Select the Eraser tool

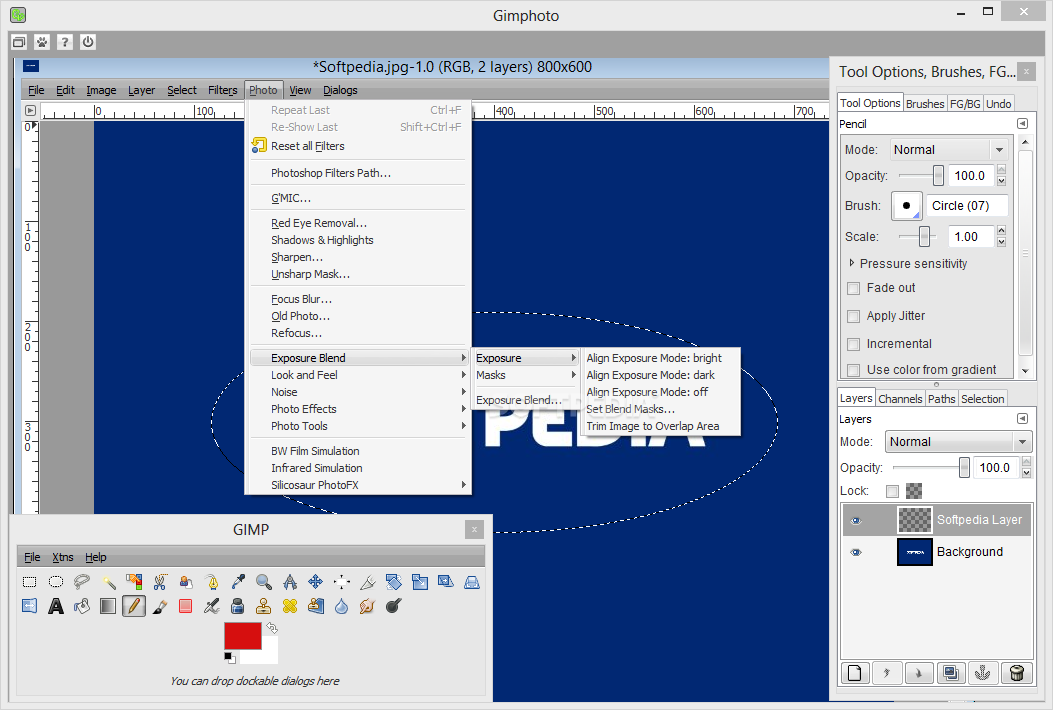tap(186, 606)
